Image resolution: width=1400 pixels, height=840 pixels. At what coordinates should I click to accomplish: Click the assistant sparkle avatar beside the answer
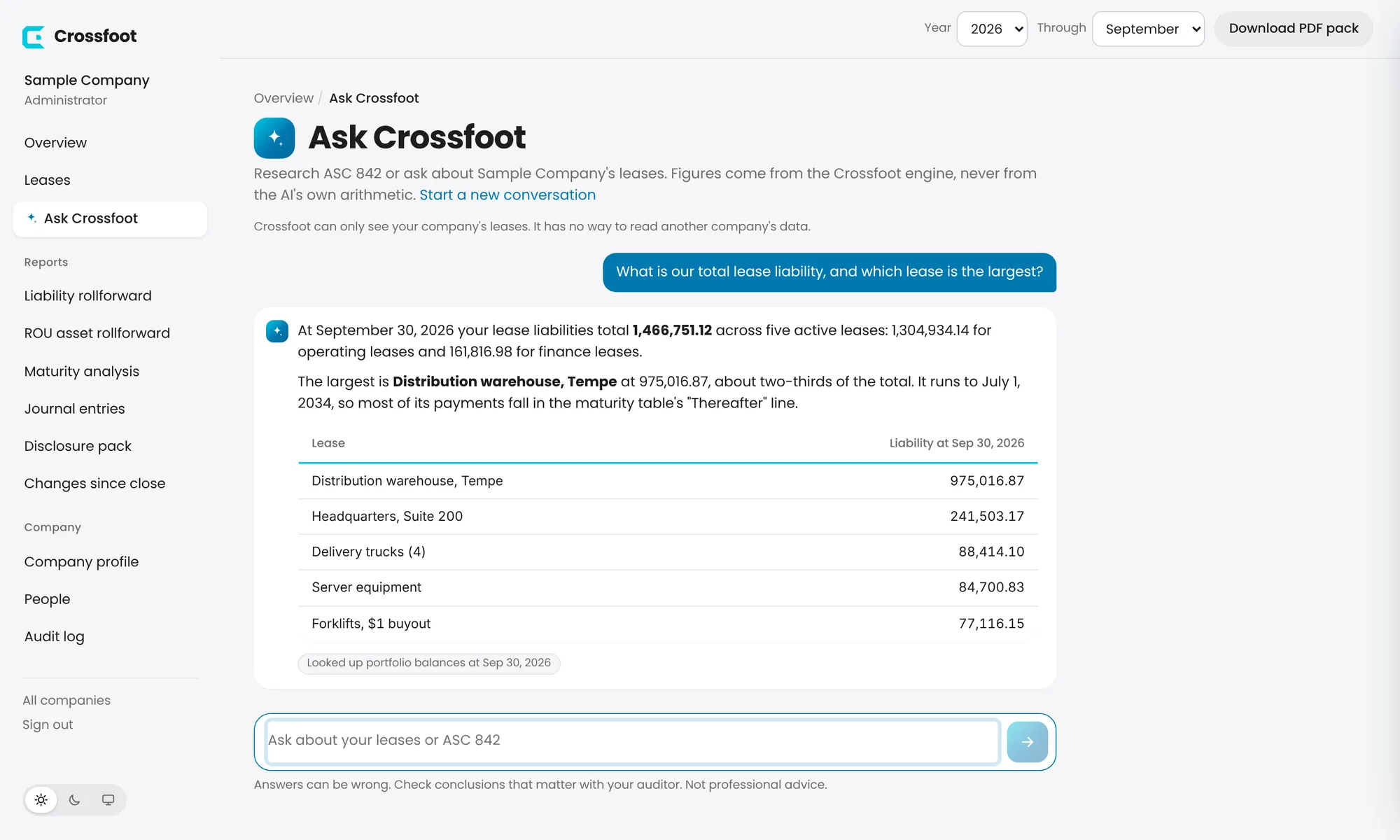(x=277, y=331)
